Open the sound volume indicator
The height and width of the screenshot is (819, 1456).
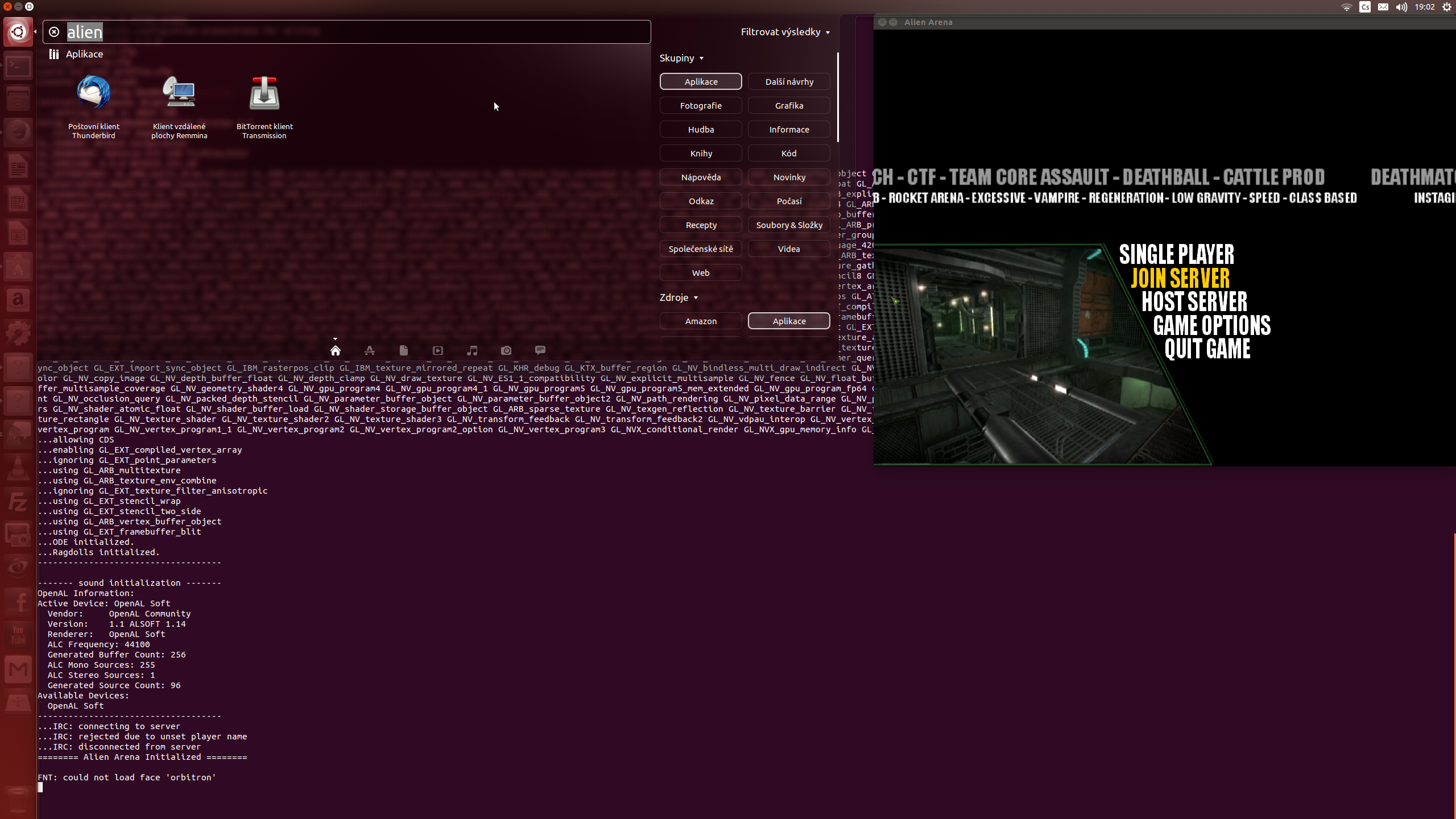[x=1401, y=7]
